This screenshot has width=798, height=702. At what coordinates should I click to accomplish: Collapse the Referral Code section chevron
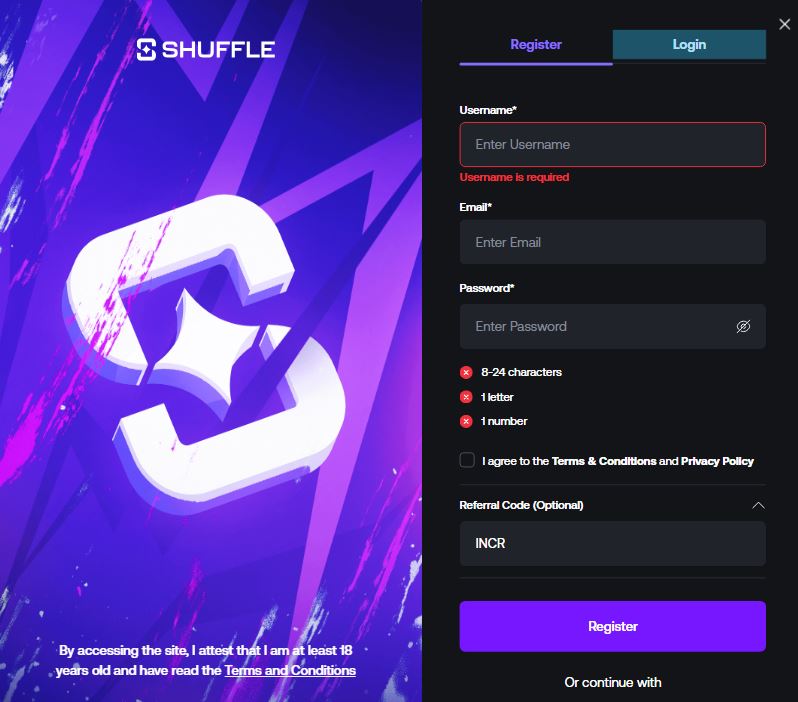point(758,506)
